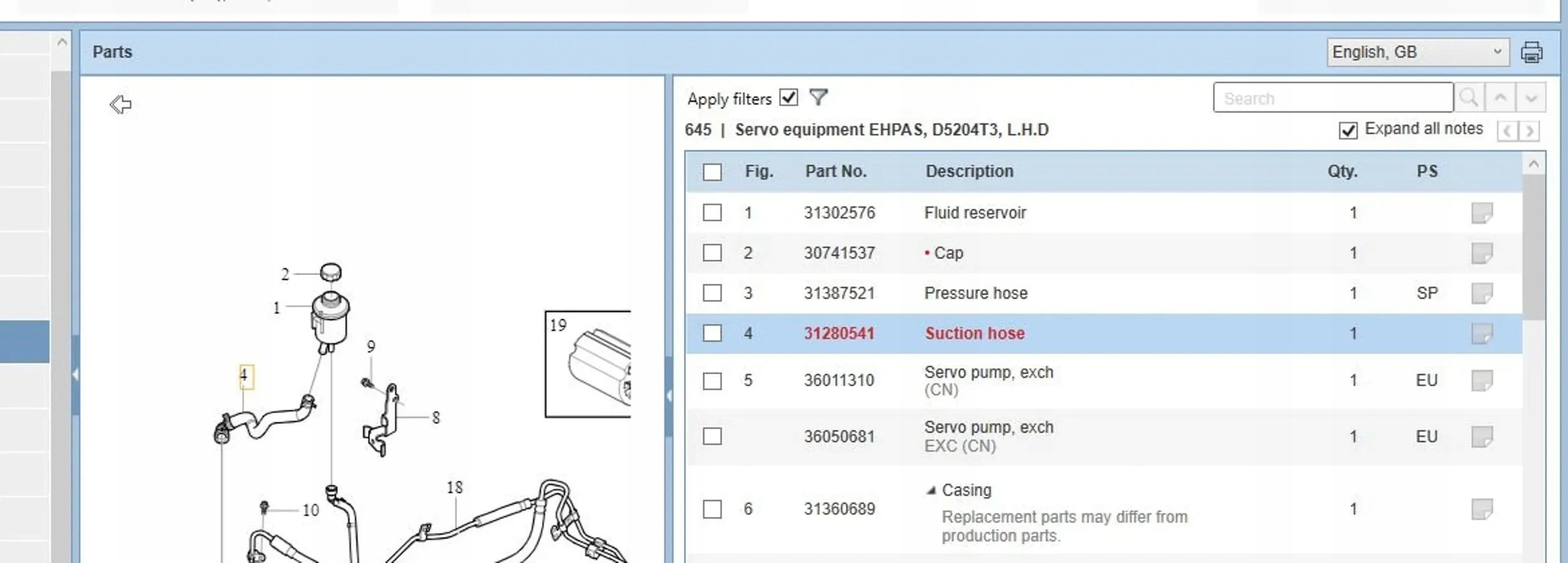Screen dimensions: 1568x563
Task: Go to the next parts section arrow
Action: [1529, 131]
